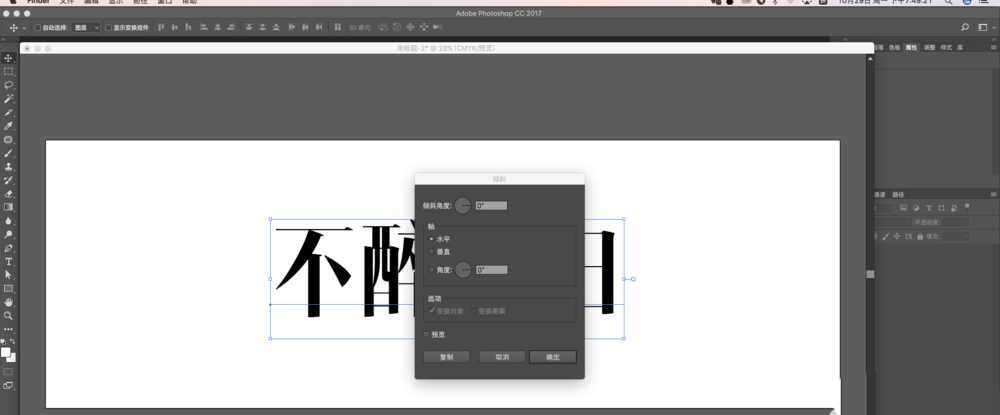
Task: Enable the 自动选择 checkbox
Action: pyautogui.click(x=38, y=28)
